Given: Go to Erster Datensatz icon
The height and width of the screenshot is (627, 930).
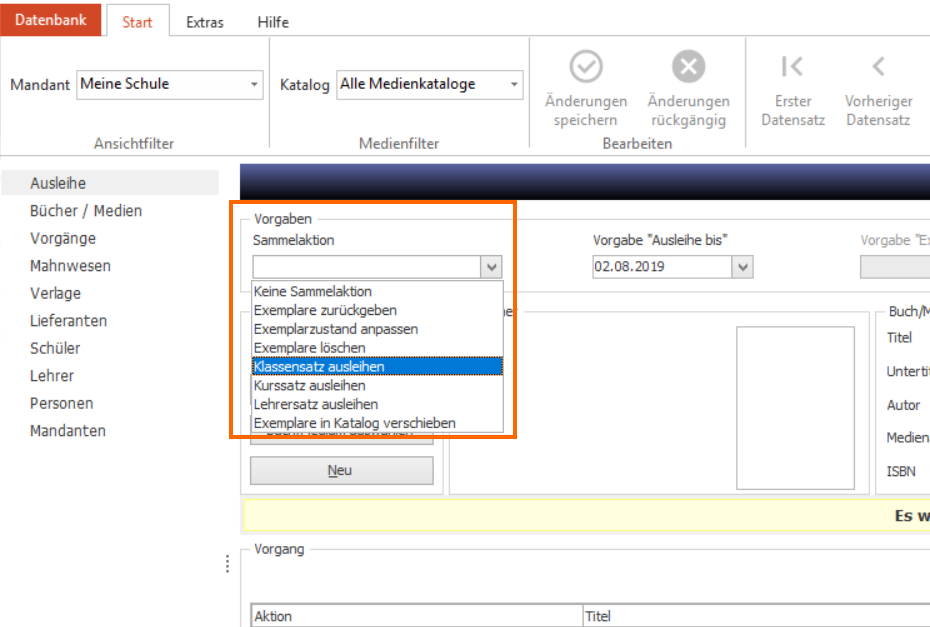Looking at the screenshot, I should click(792, 66).
